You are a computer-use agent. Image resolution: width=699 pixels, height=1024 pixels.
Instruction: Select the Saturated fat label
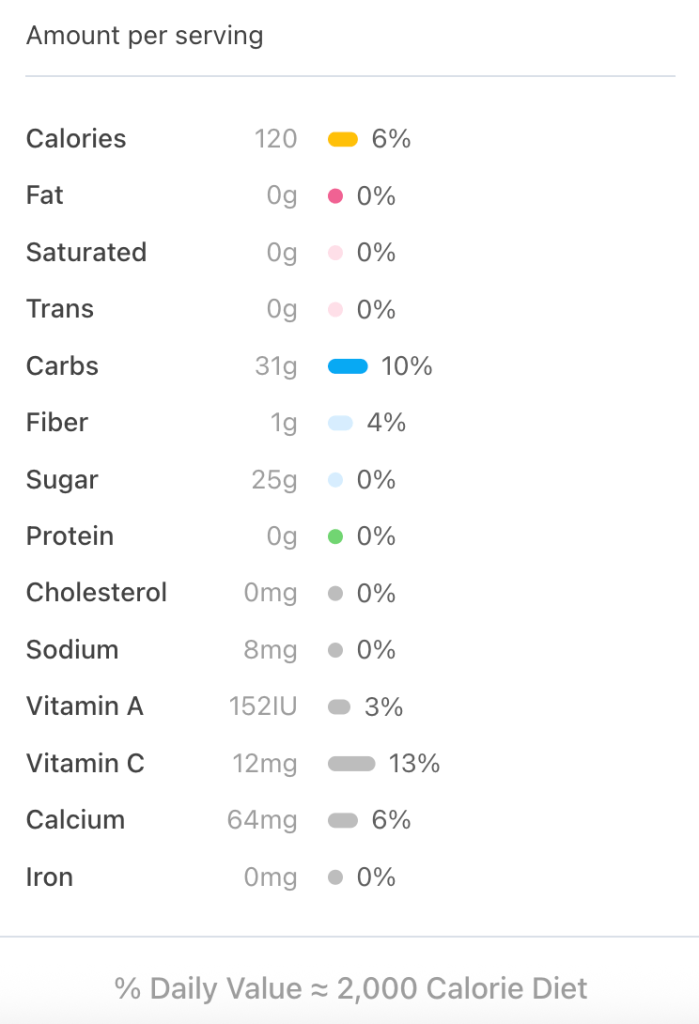tap(86, 252)
